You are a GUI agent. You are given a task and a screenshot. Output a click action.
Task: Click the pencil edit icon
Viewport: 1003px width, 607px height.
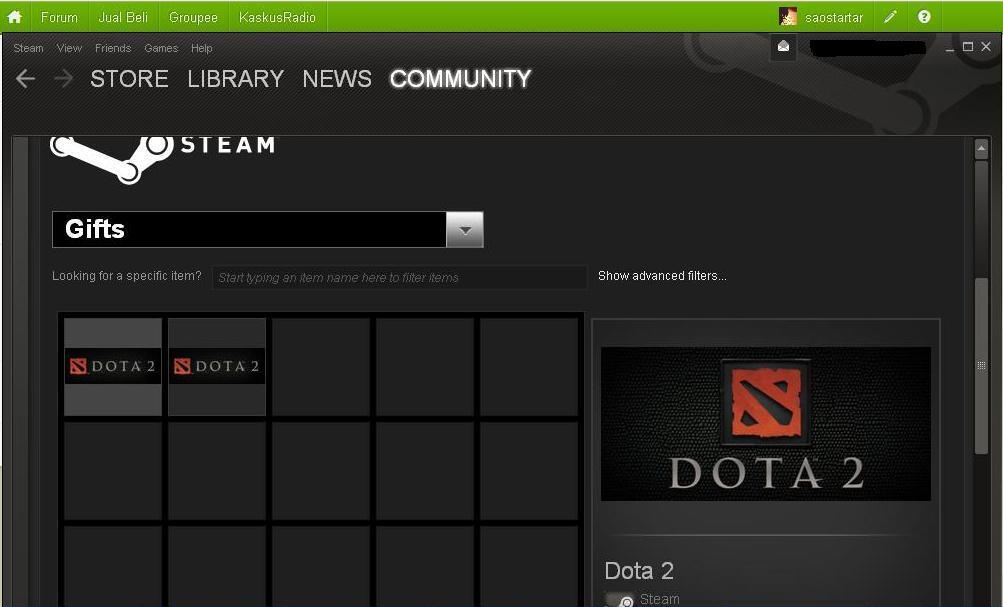[x=890, y=17]
